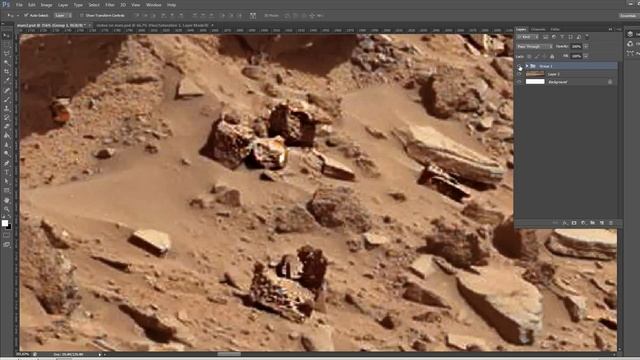Open the Essentials workspace dropdown

point(628,16)
